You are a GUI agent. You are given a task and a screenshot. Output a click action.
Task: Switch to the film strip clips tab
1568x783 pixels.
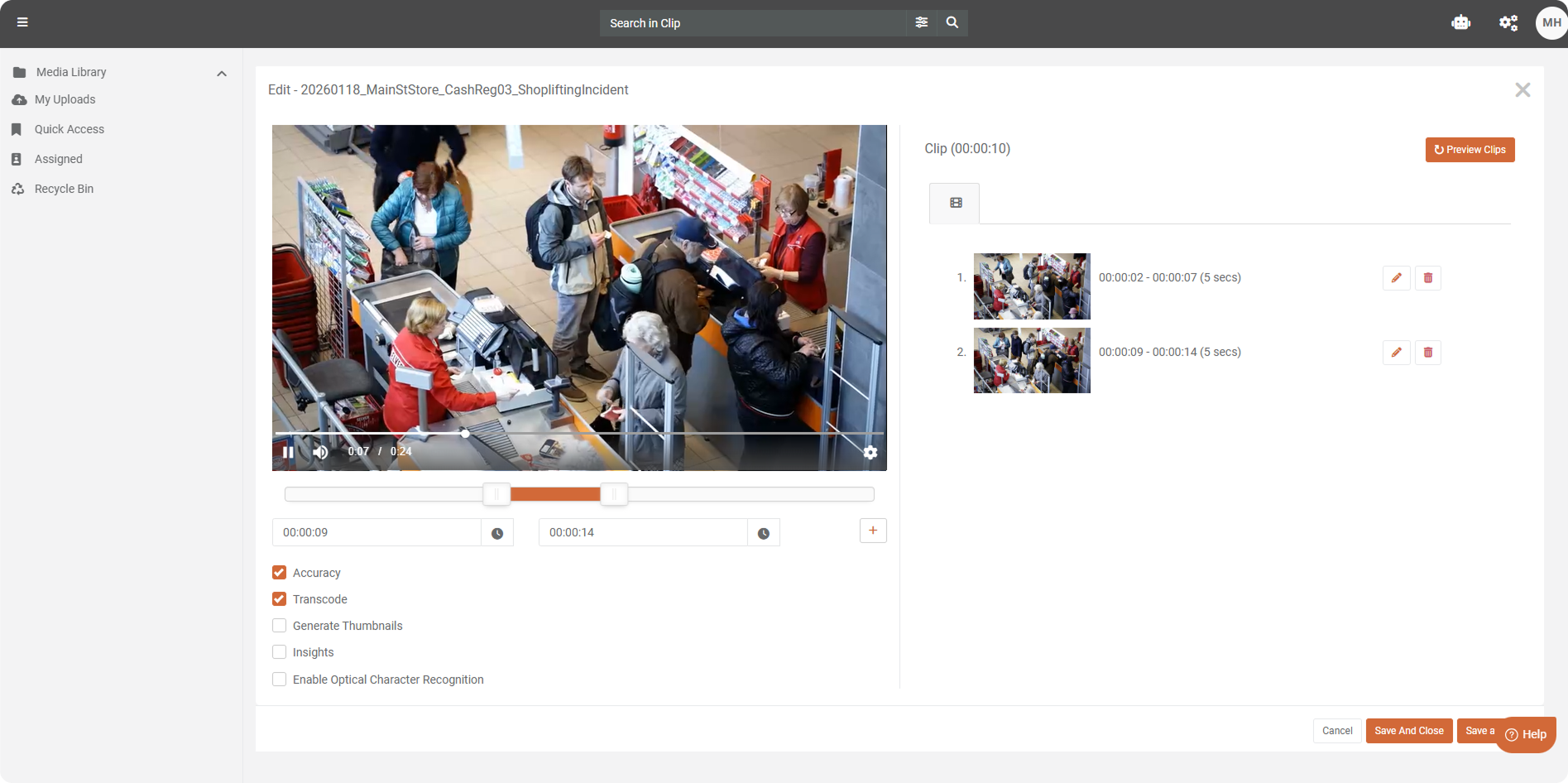[954, 202]
